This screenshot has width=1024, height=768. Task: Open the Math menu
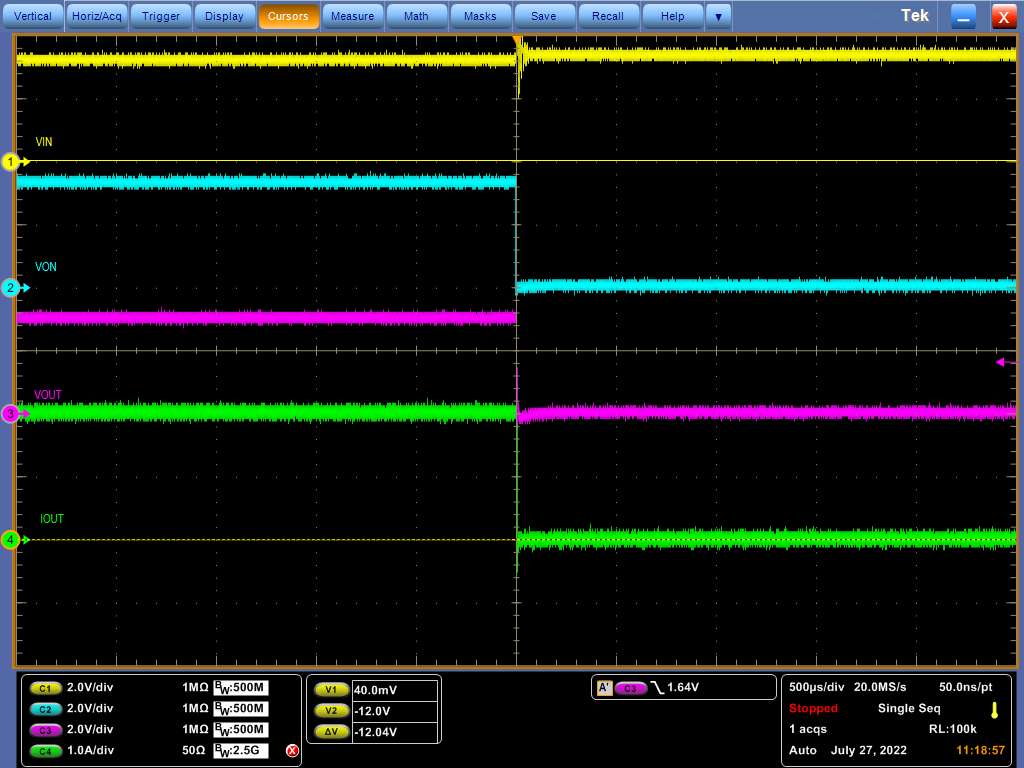416,15
